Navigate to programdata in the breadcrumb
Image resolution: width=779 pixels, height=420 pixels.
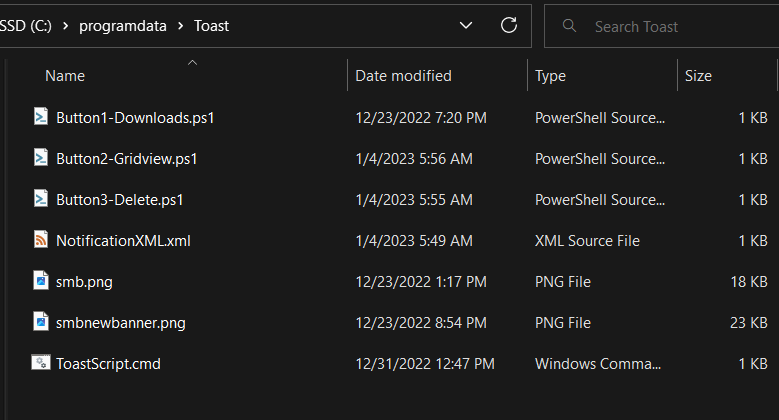click(123, 26)
